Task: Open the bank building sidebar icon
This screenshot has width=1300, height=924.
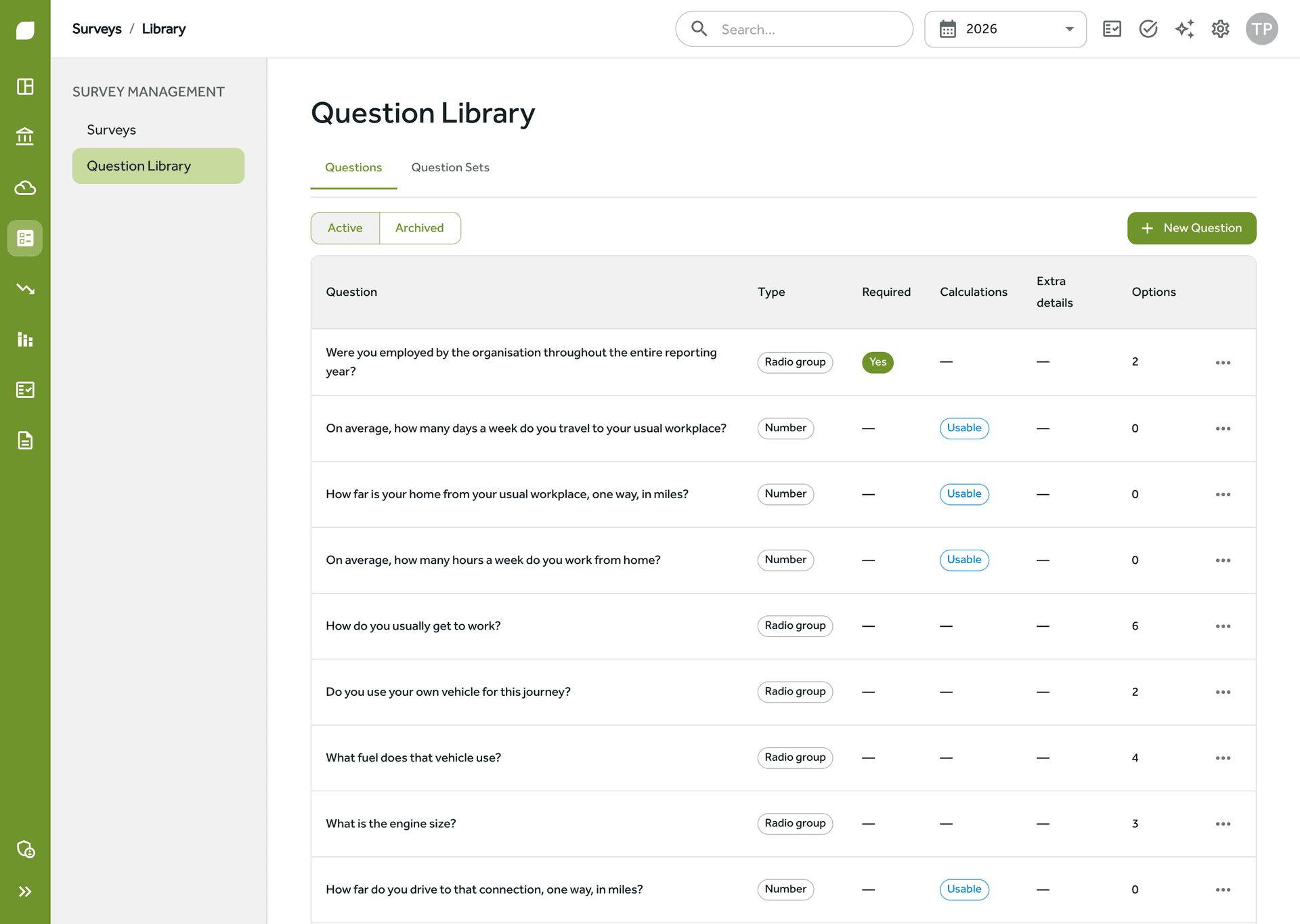Action: [25, 137]
